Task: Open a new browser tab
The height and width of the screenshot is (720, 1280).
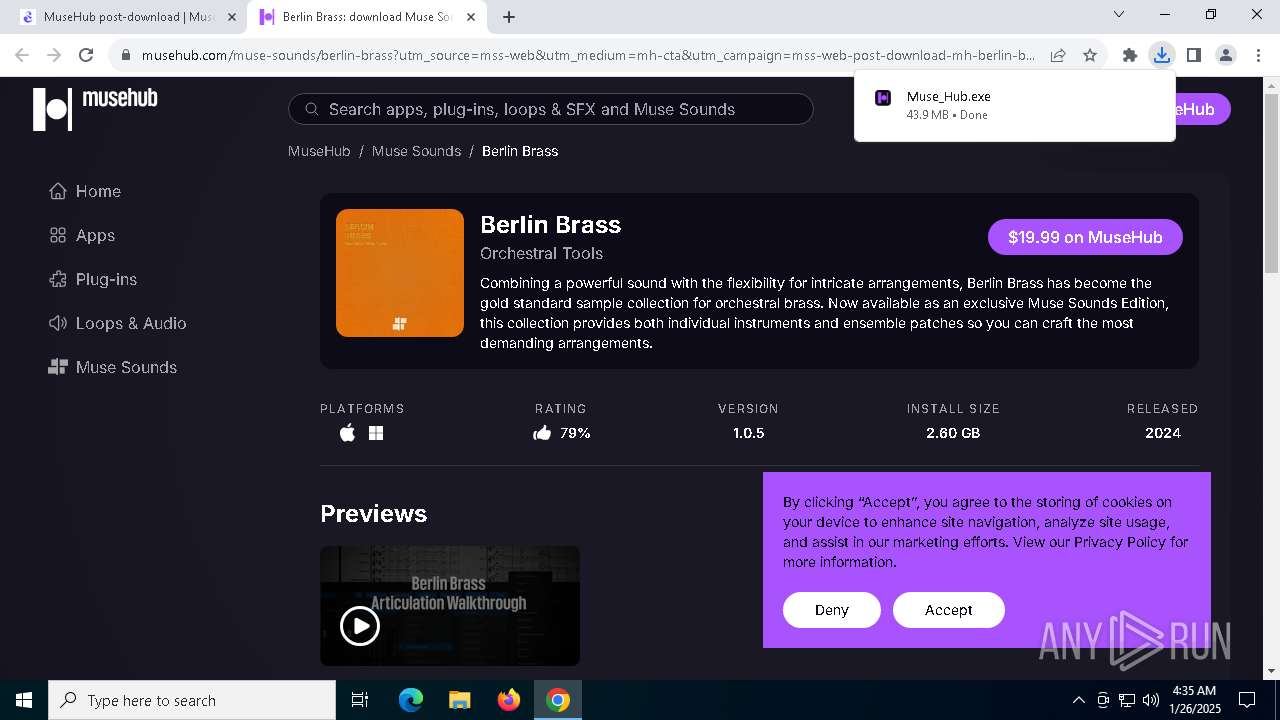Action: (509, 17)
